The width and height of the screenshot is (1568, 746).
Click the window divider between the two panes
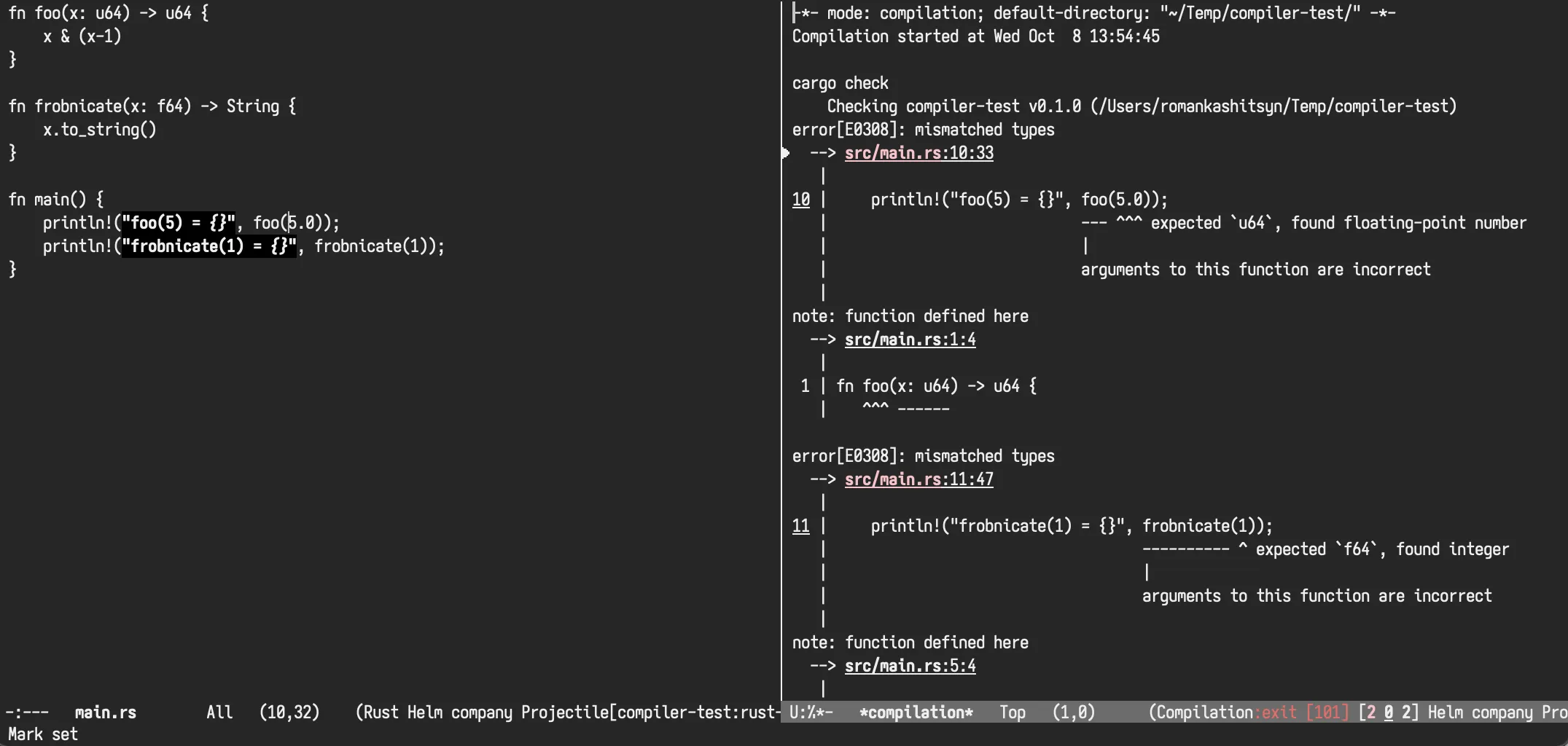pyautogui.click(x=781, y=364)
